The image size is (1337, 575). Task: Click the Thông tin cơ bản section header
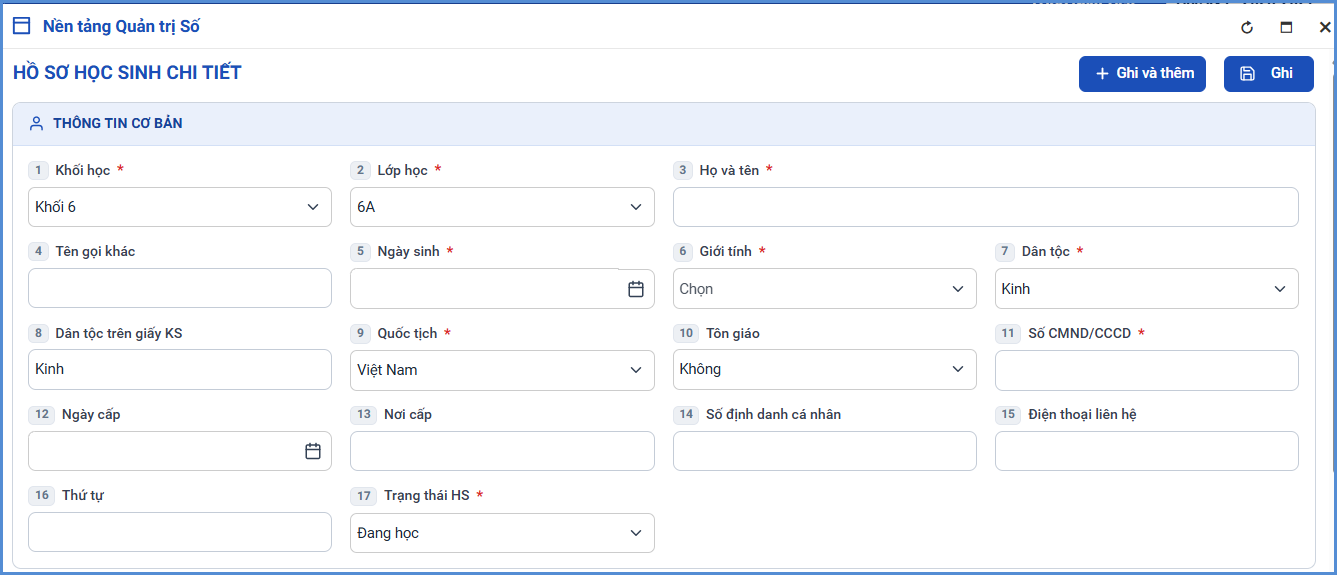(x=664, y=124)
